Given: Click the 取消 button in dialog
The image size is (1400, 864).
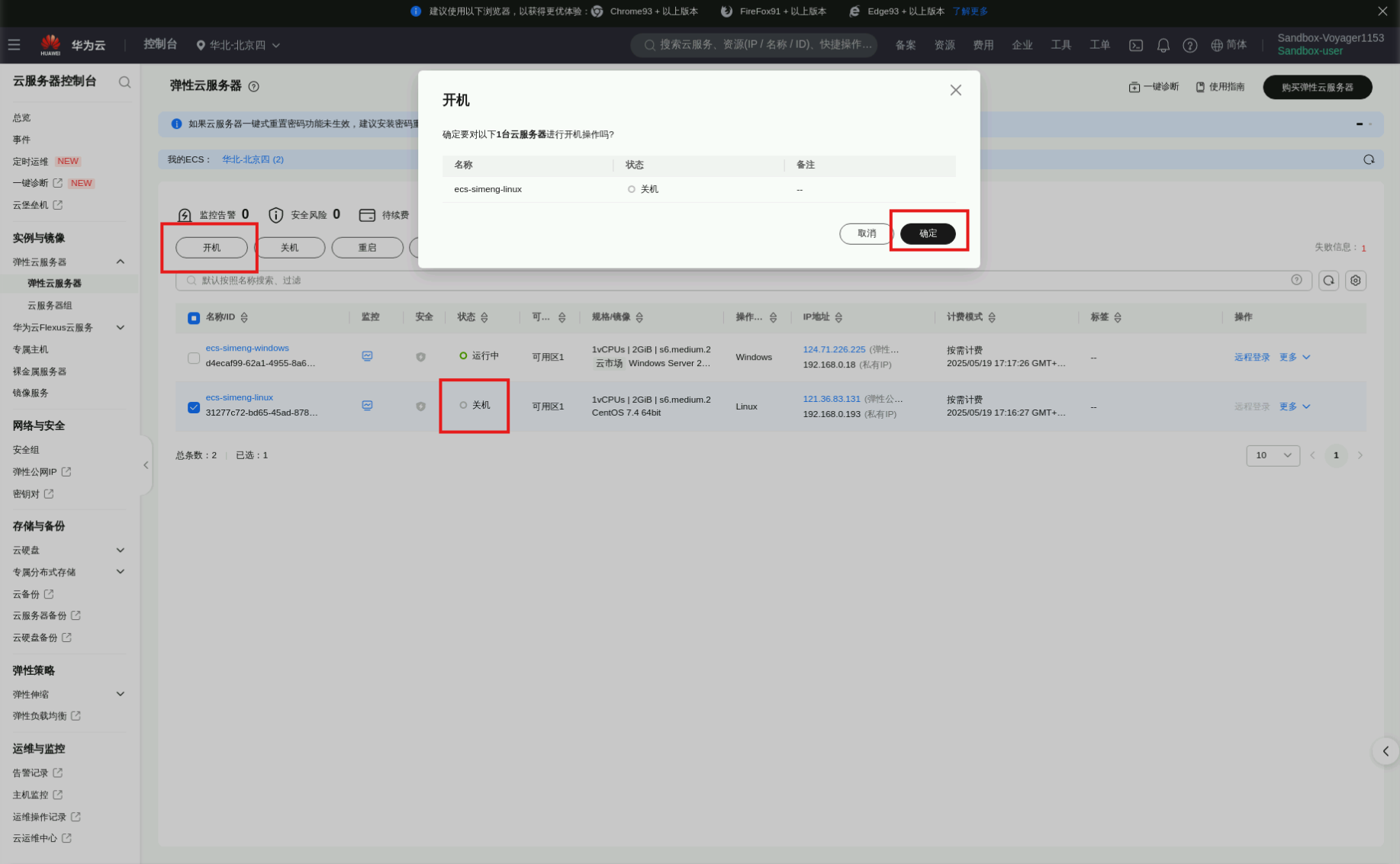Looking at the screenshot, I should coord(866,234).
